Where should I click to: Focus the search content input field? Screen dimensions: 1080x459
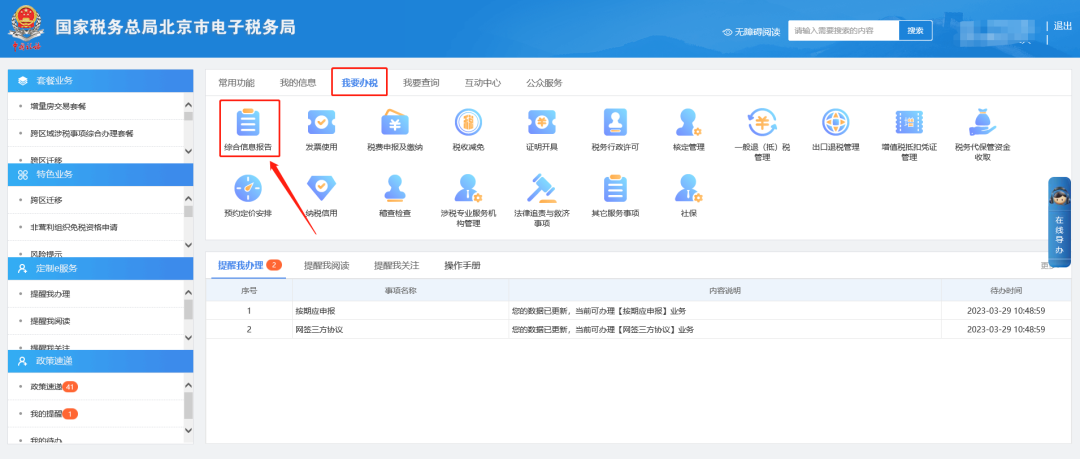coord(844,30)
